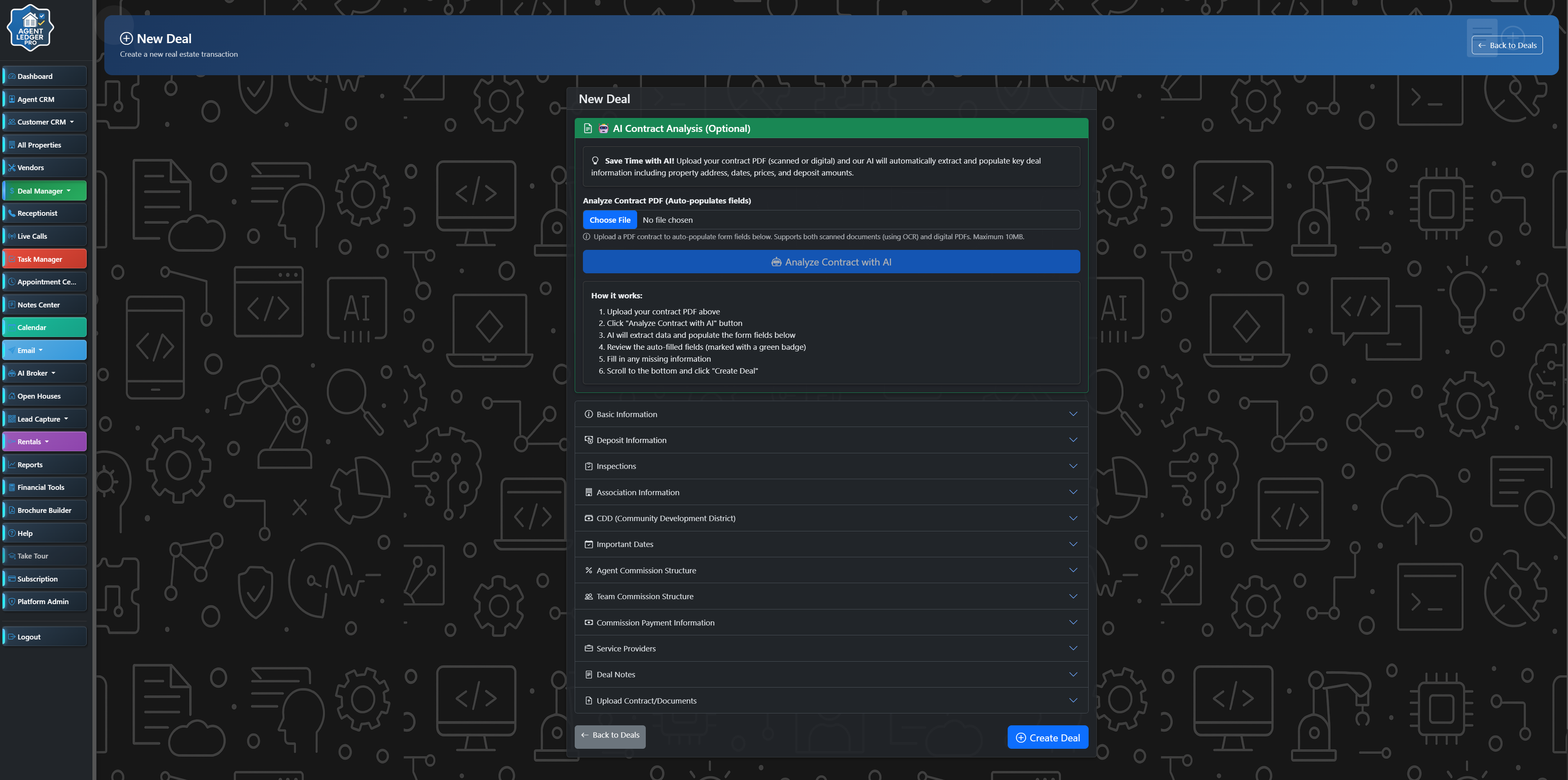This screenshot has width=1568, height=780.
Task: Click the Help question mark icon
Action: [x=12, y=533]
